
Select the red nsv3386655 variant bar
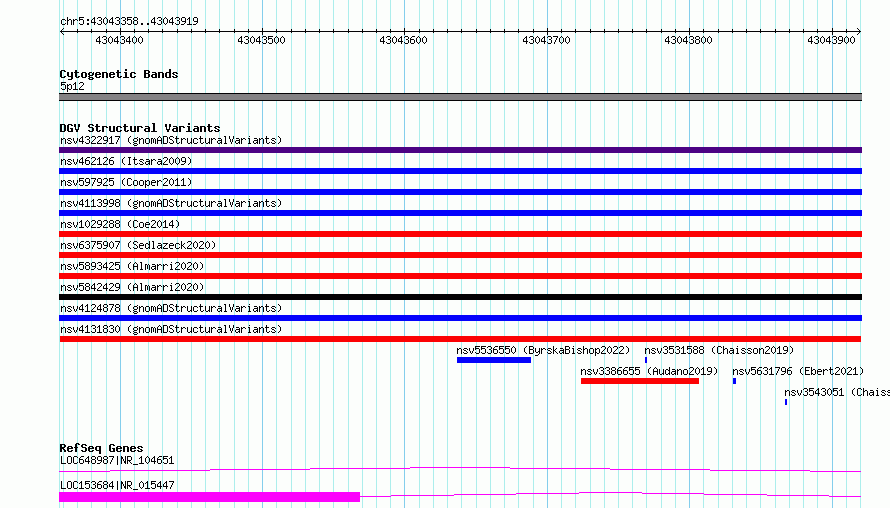click(x=640, y=381)
